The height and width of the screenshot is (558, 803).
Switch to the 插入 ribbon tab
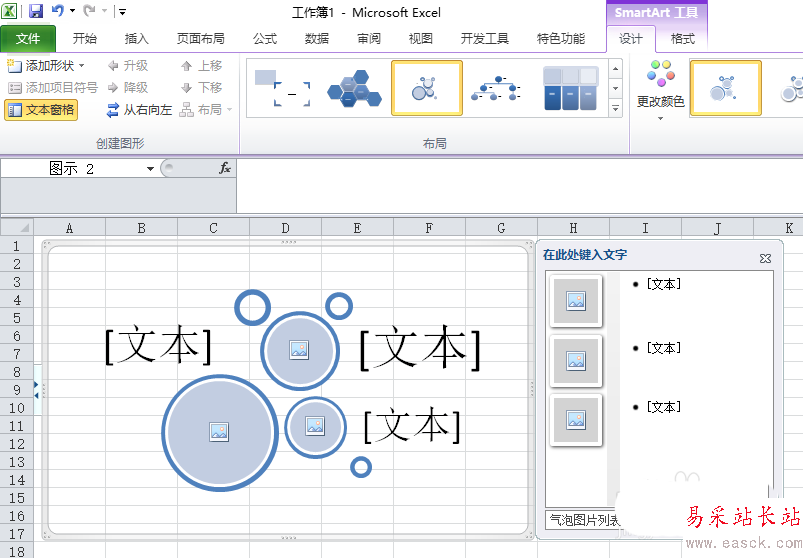pos(136,38)
